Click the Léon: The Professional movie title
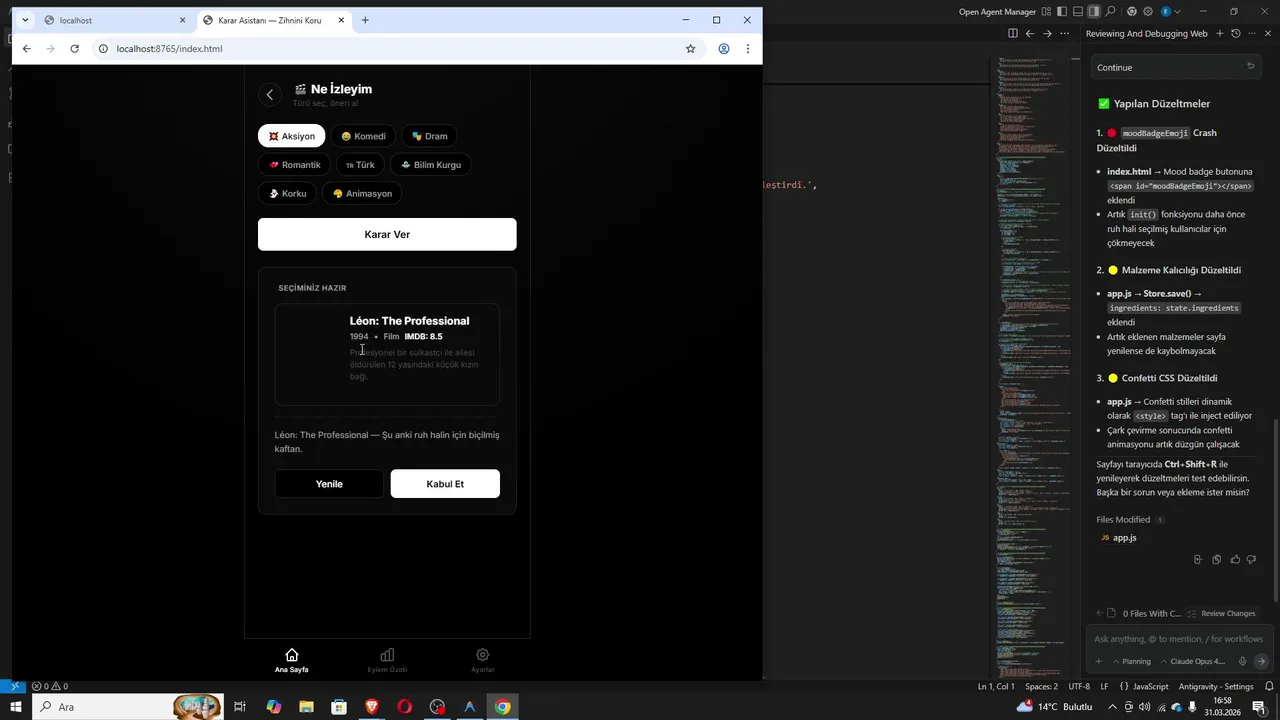1280x720 pixels. click(x=409, y=321)
